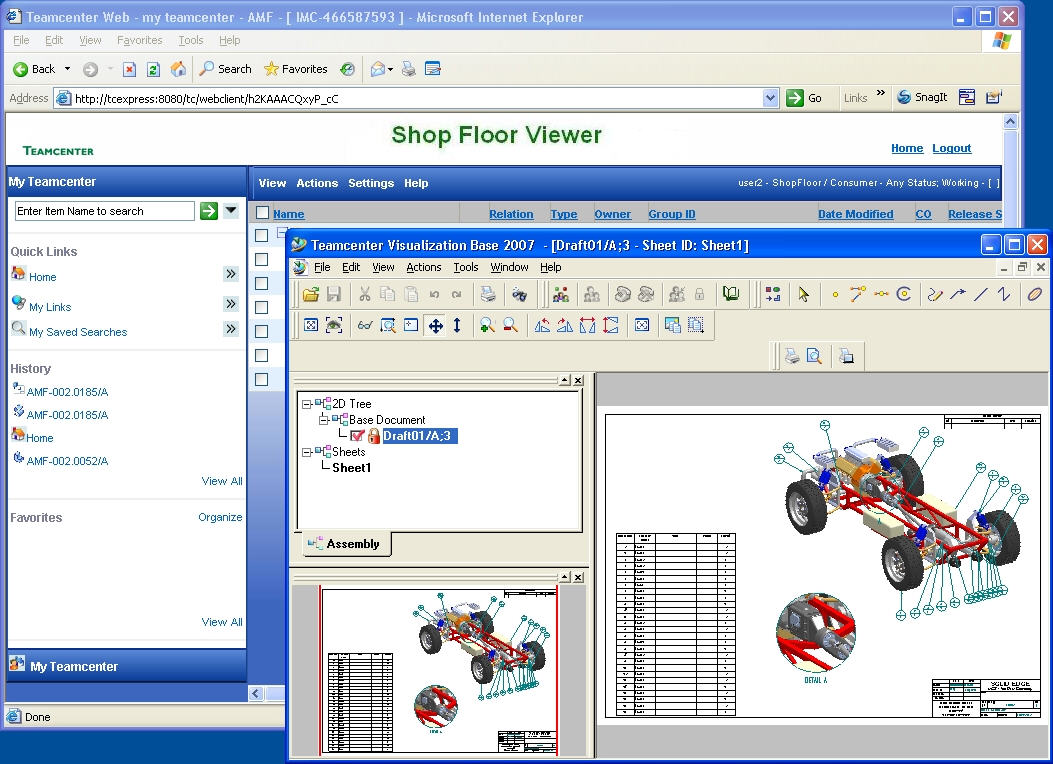The height and width of the screenshot is (764, 1053).
Task: Open the Settings menu in Teamcenter Web
Action: point(371,183)
